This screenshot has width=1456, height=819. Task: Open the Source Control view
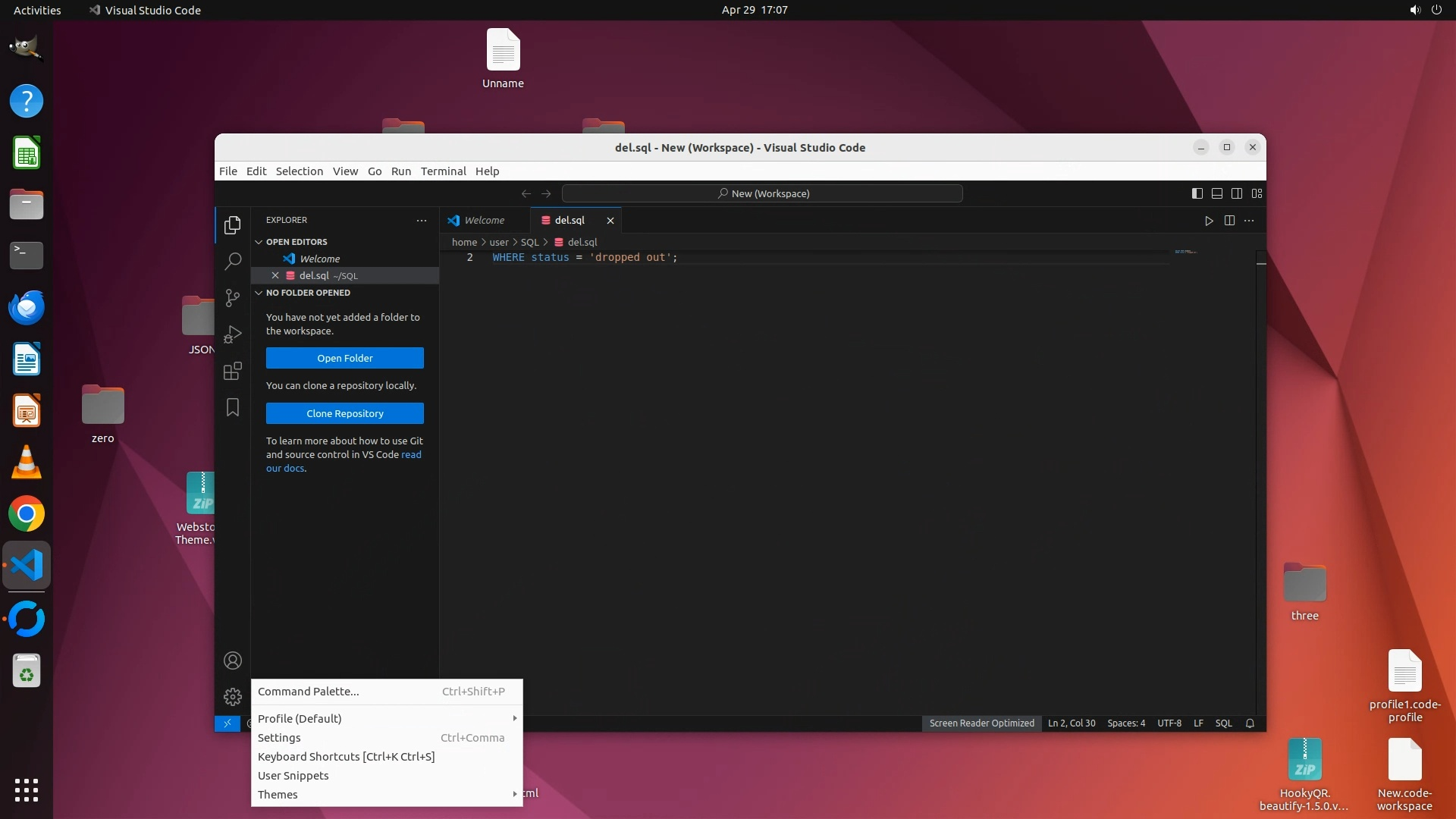click(x=232, y=297)
